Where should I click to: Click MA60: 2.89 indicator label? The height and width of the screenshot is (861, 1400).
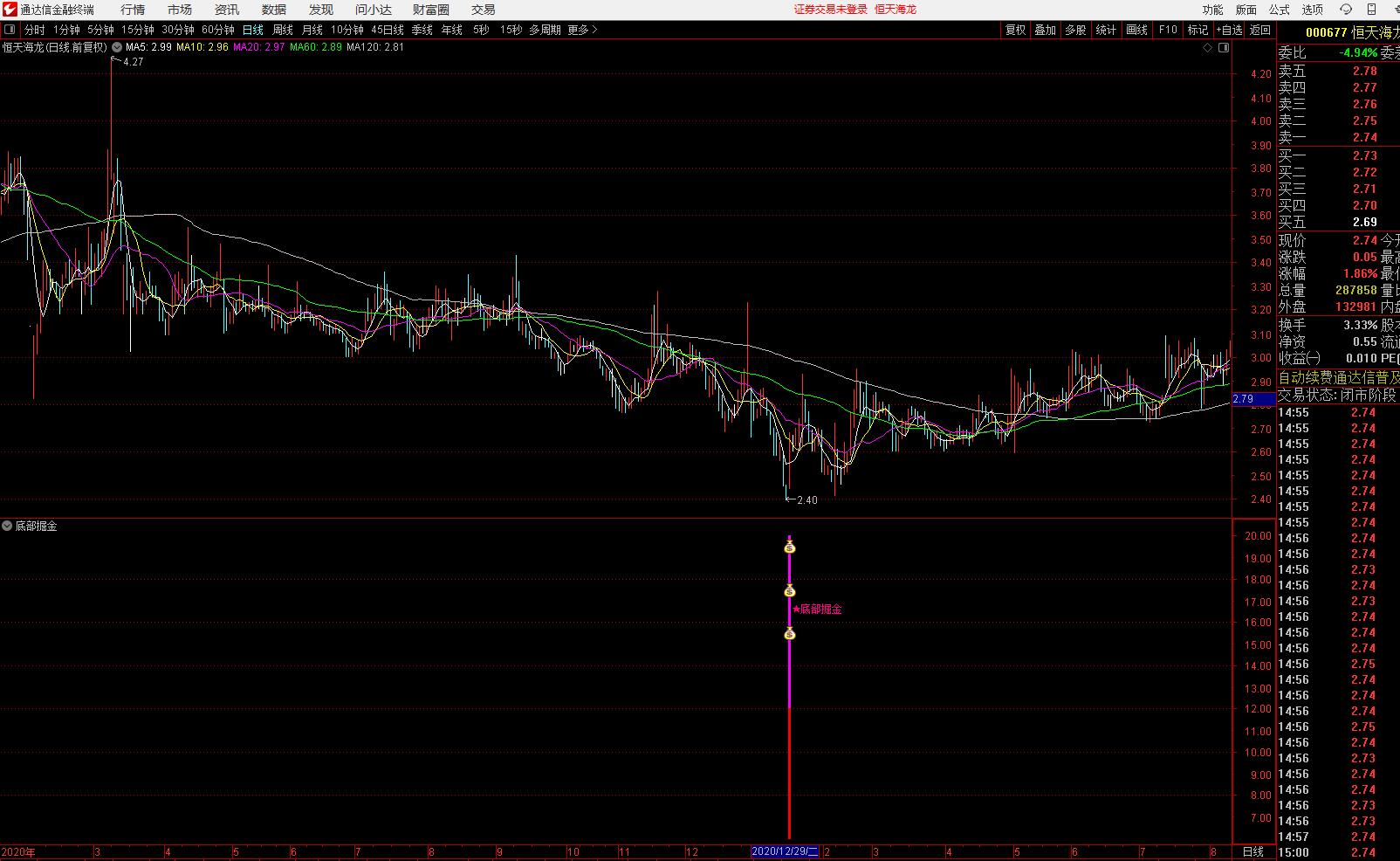(316, 47)
